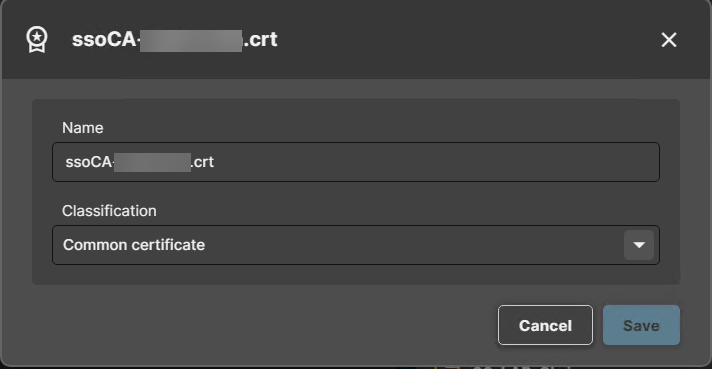
Task: Click the redacted part of the dialog title
Action: pyautogui.click(x=191, y=40)
